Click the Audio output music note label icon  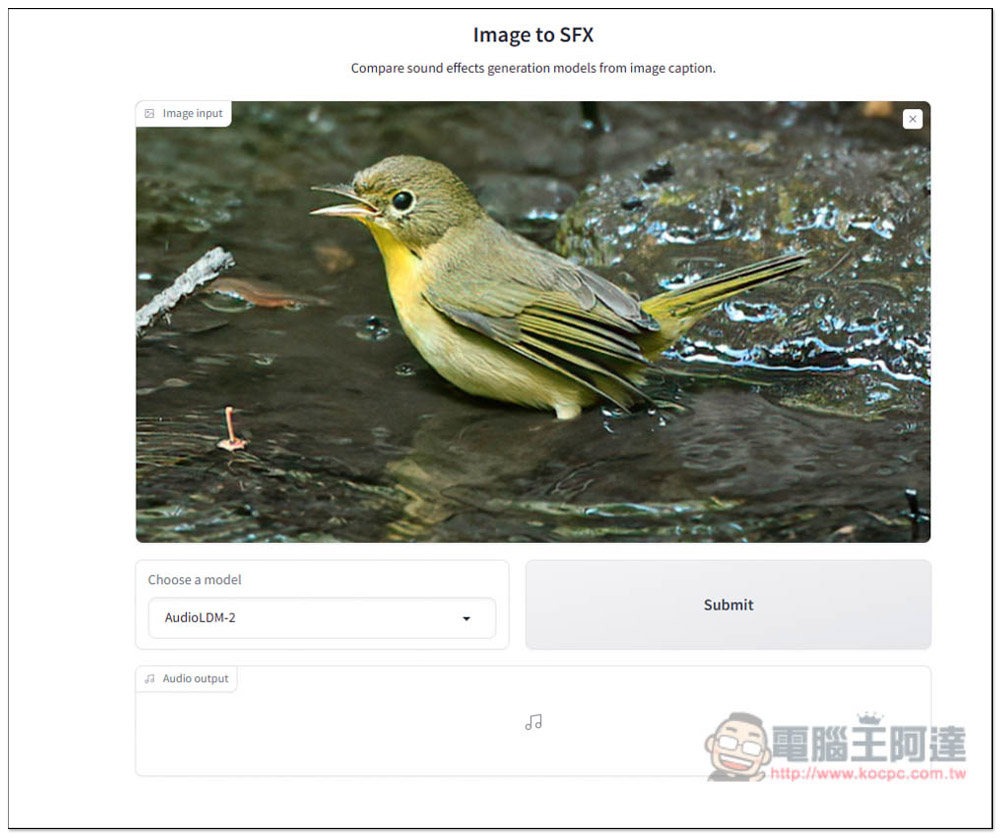click(x=149, y=679)
